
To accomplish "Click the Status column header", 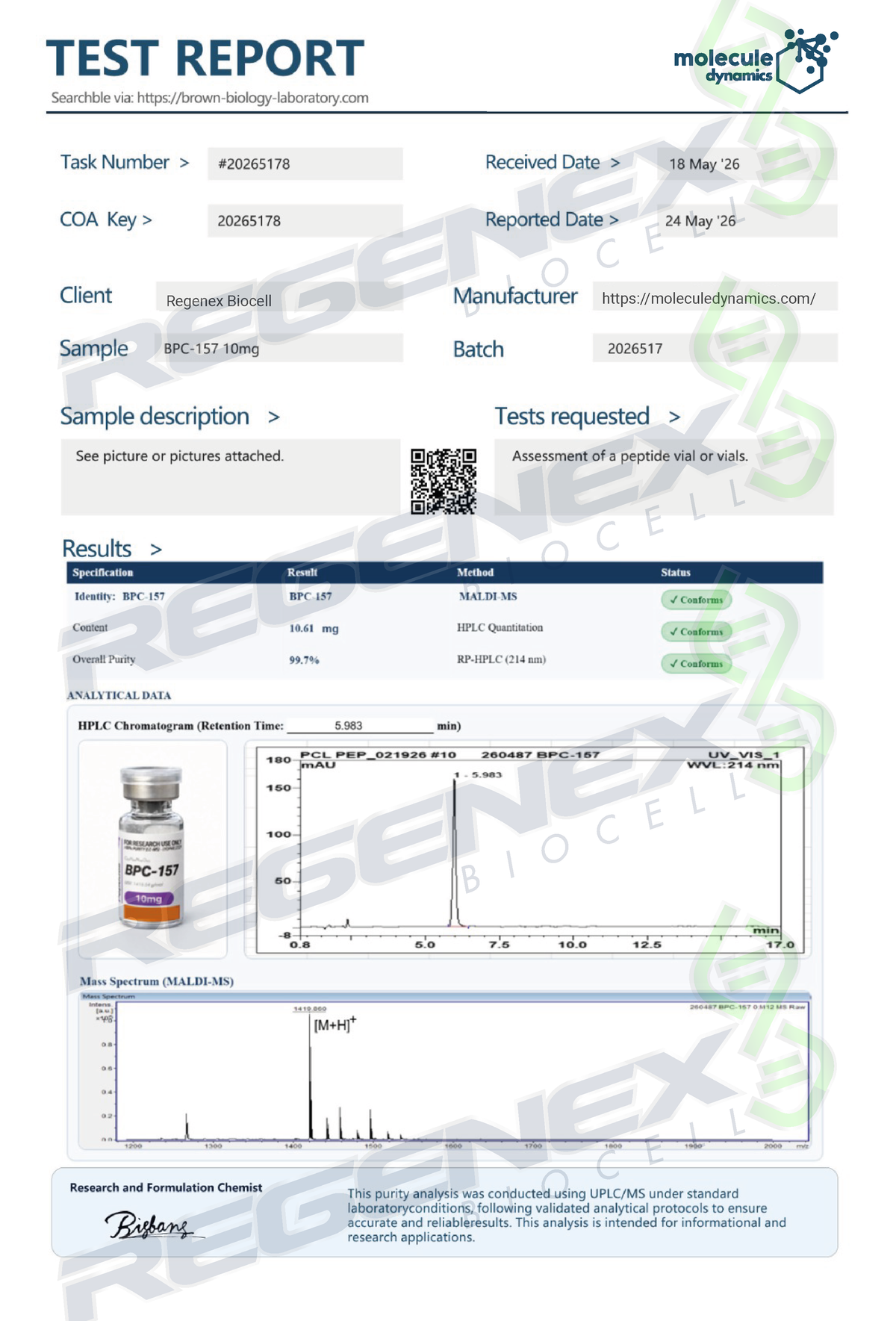I will [676, 573].
